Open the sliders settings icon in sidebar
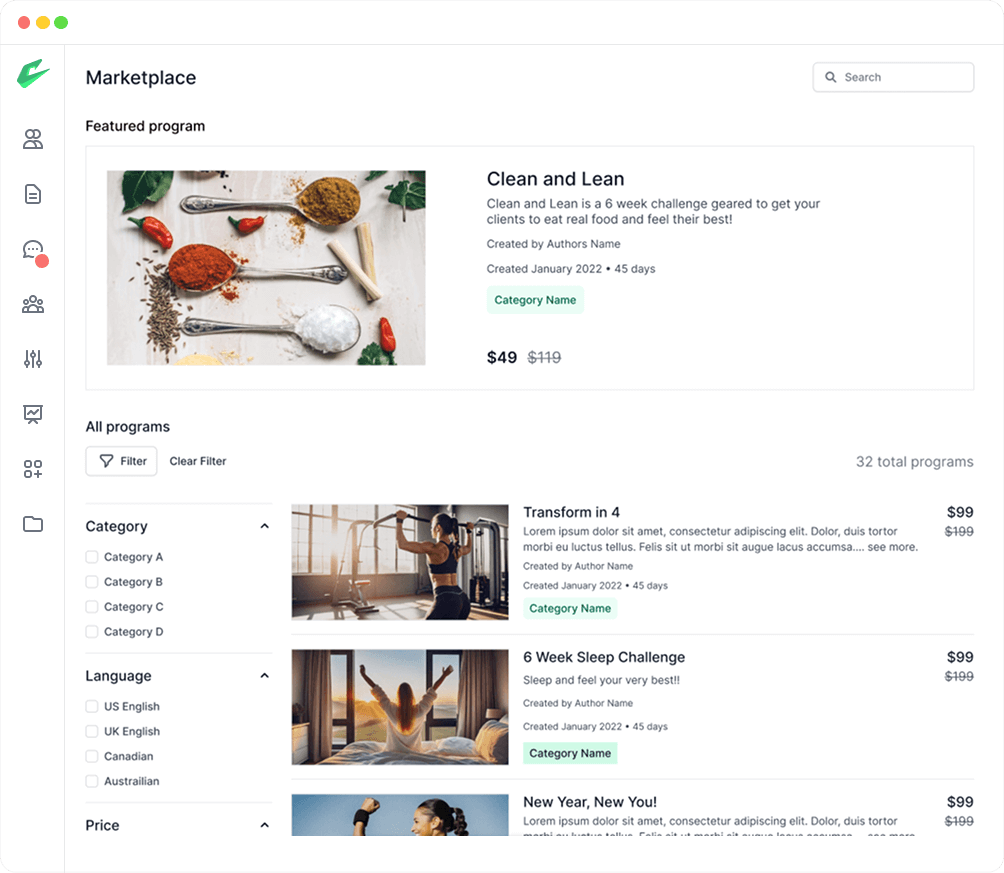This screenshot has width=1004, height=873. 33,359
